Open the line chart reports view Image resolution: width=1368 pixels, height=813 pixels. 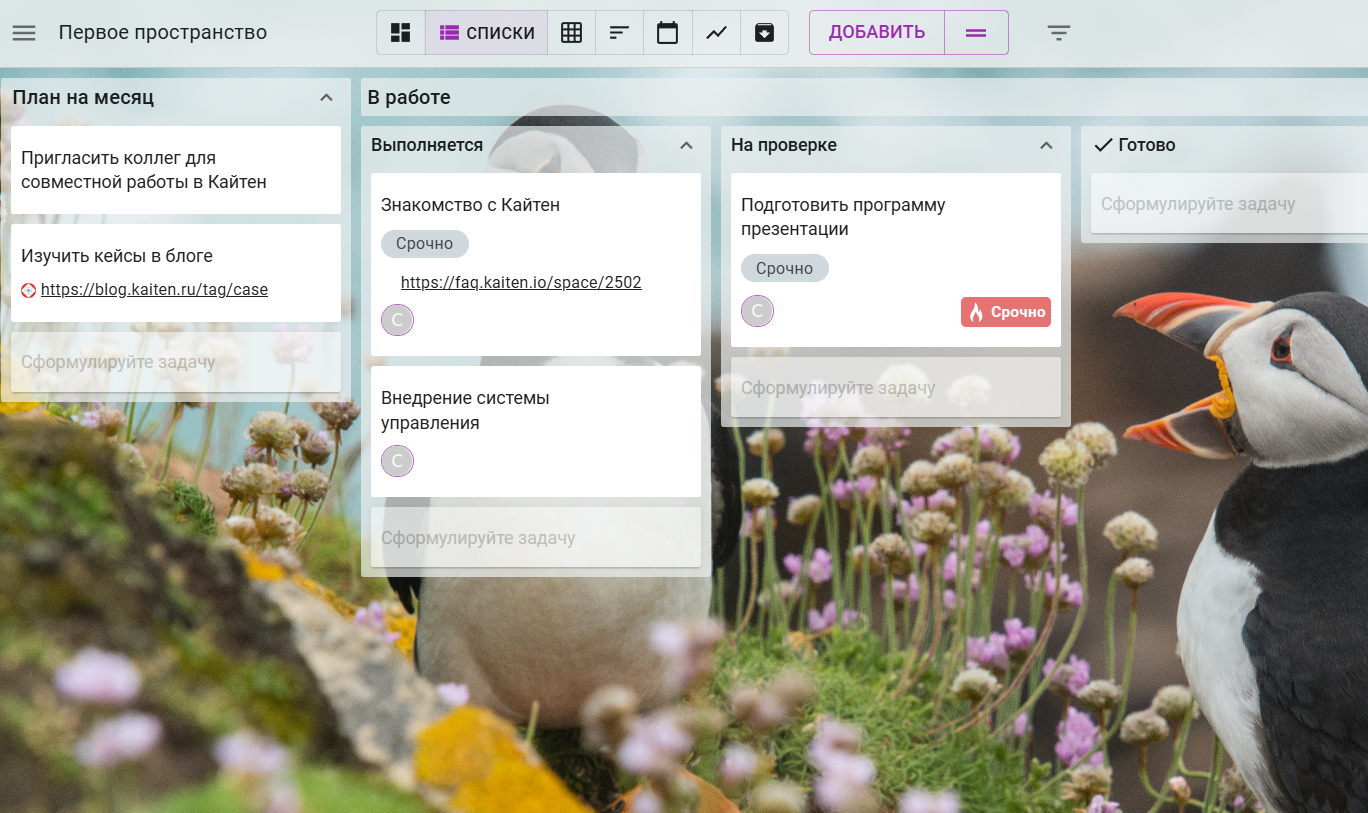coord(716,33)
